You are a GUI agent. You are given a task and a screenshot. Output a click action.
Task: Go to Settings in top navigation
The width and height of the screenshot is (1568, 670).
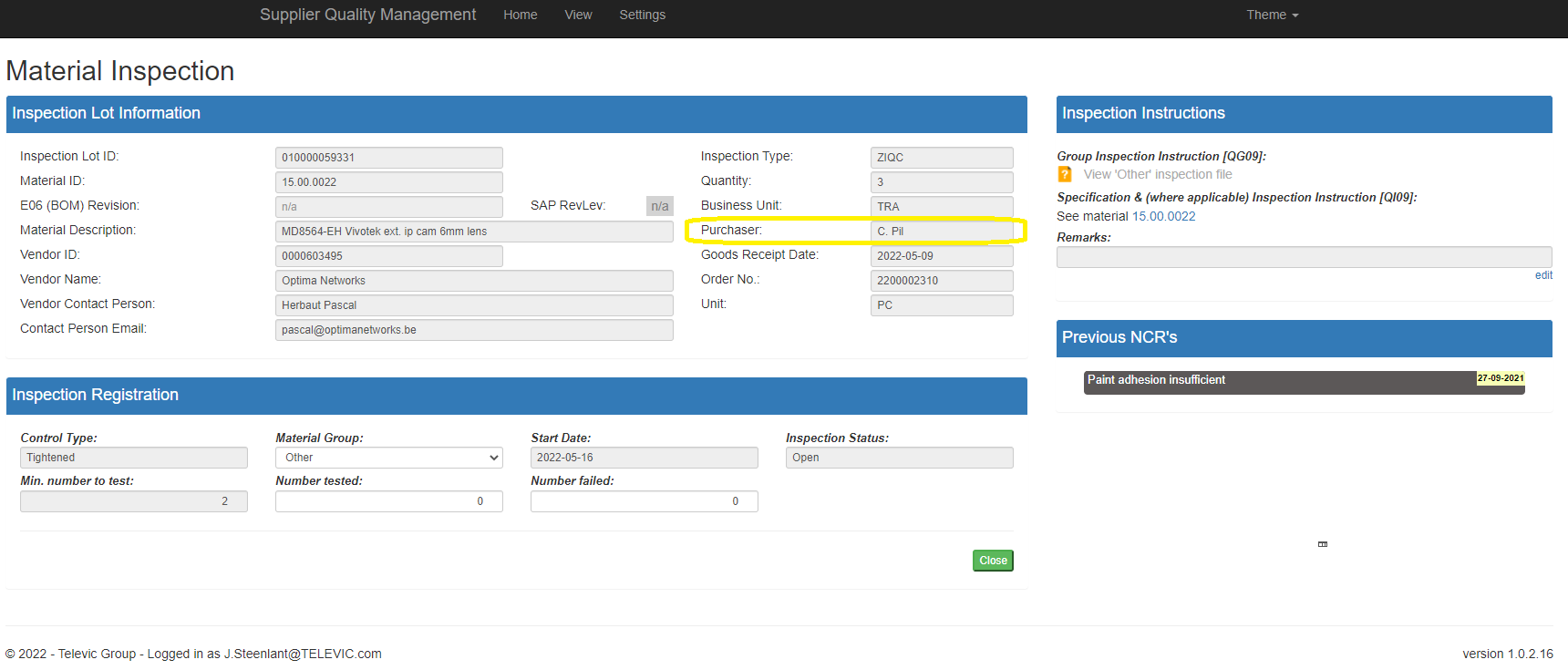click(x=642, y=15)
